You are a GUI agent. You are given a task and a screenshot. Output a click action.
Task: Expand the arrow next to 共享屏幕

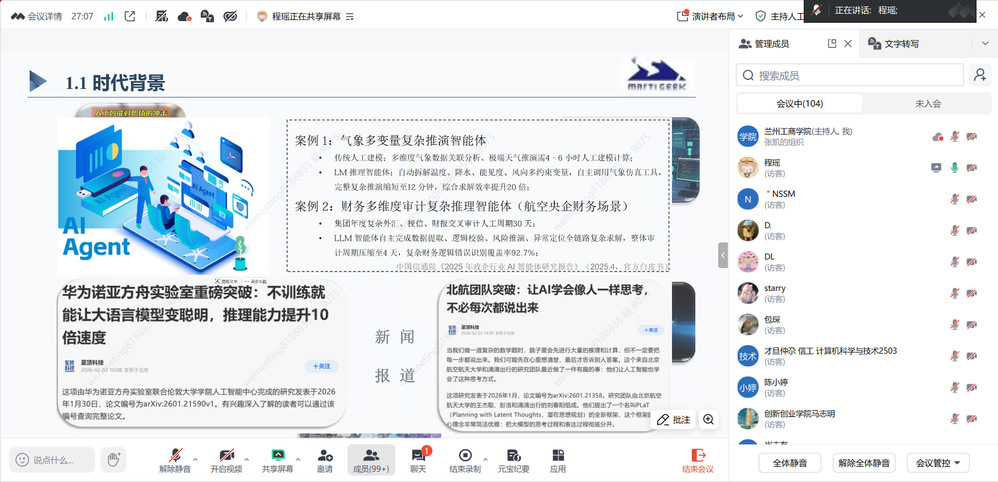(297, 459)
